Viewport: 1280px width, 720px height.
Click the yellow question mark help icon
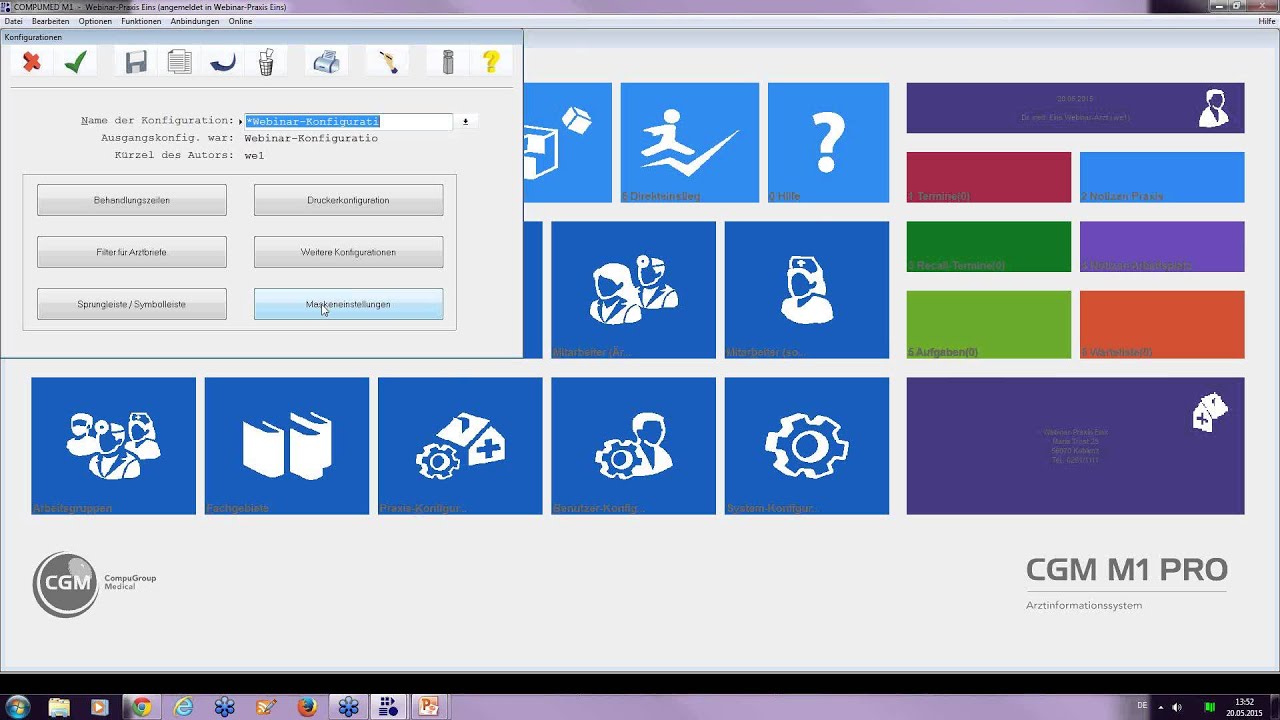point(491,62)
